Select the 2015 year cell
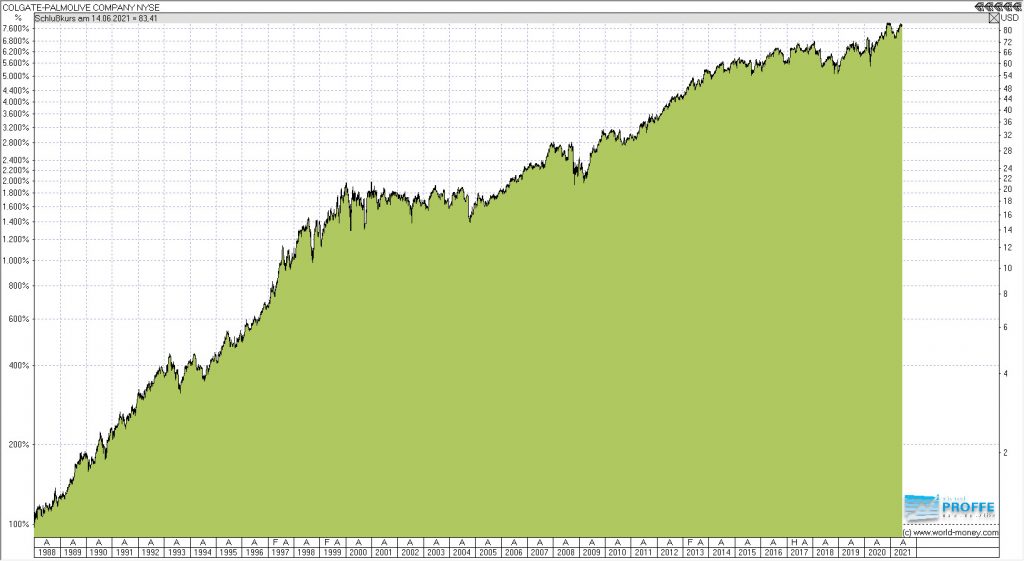This screenshot has width=1024, height=561. point(747,552)
